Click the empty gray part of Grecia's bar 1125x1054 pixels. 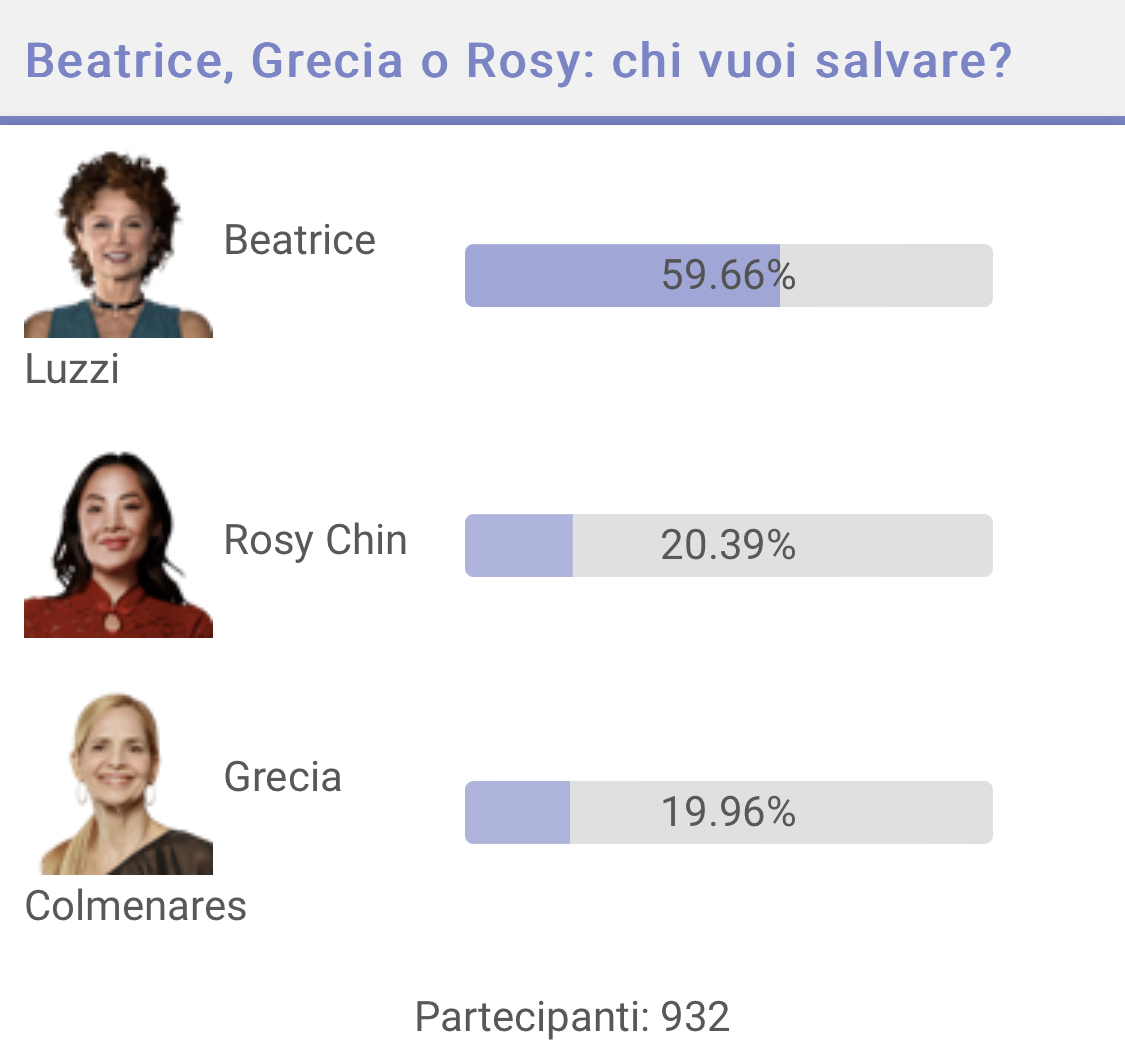point(781,812)
